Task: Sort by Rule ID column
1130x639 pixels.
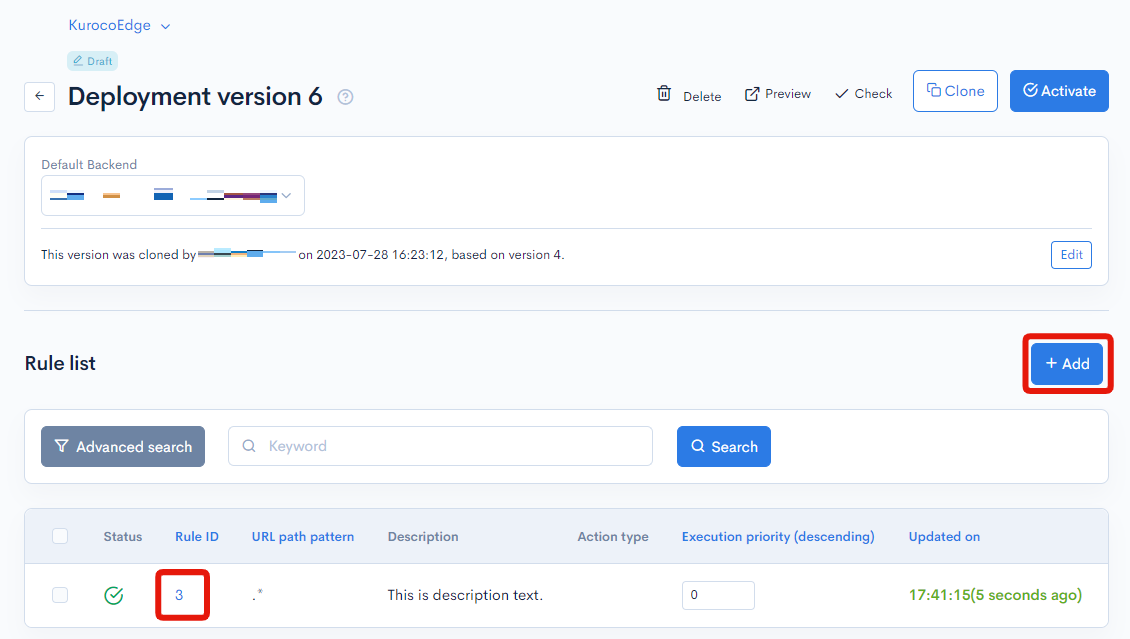Action: [197, 537]
